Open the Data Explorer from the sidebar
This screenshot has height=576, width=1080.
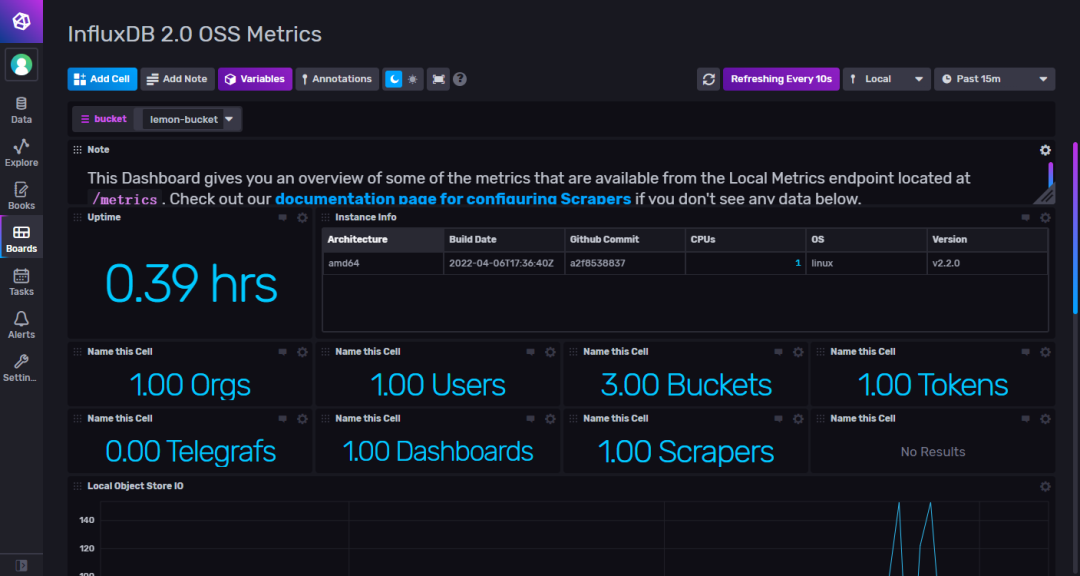click(x=21, y=150)
